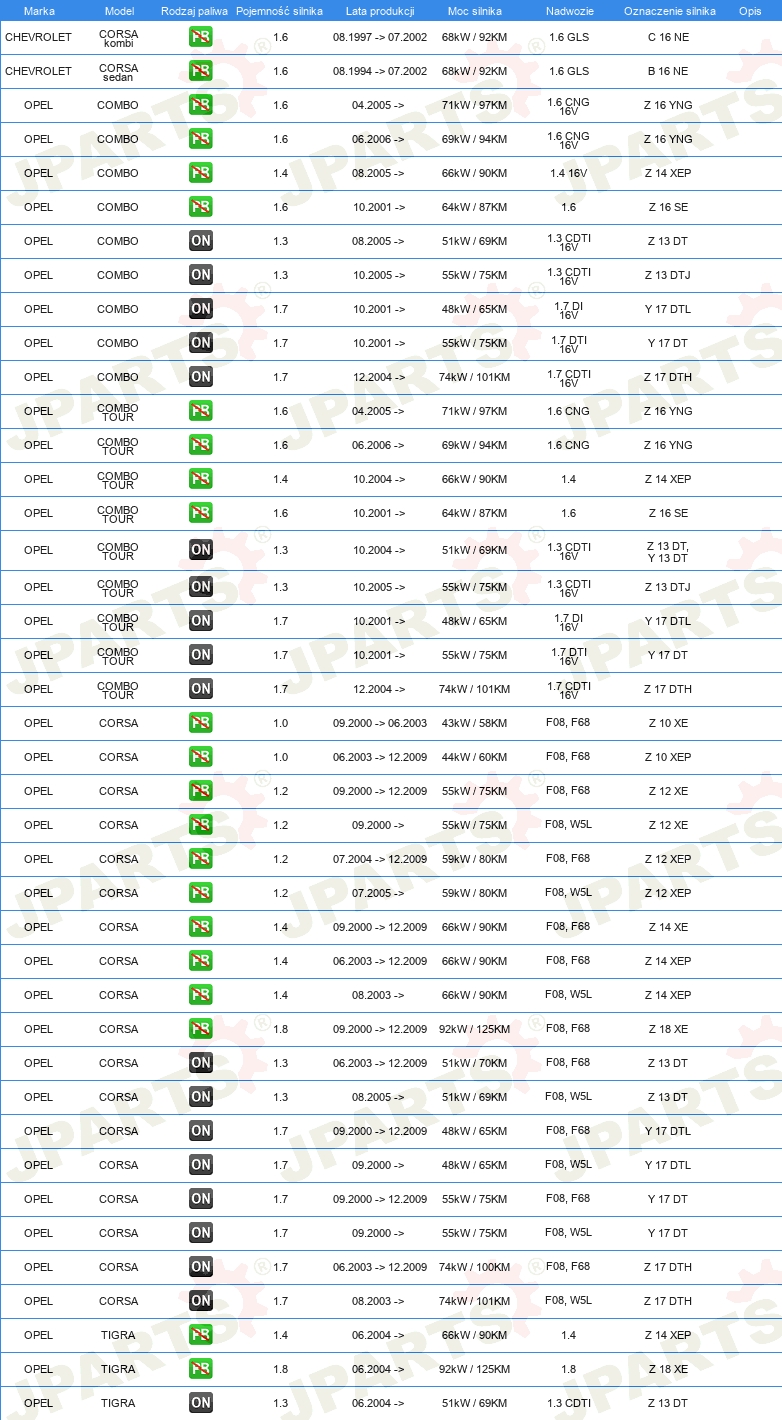The height and width of the screenshot is (1420, 782).
Task: Select the 09.2000 -> 06.2003 date cell
Action: click(380, 723)
